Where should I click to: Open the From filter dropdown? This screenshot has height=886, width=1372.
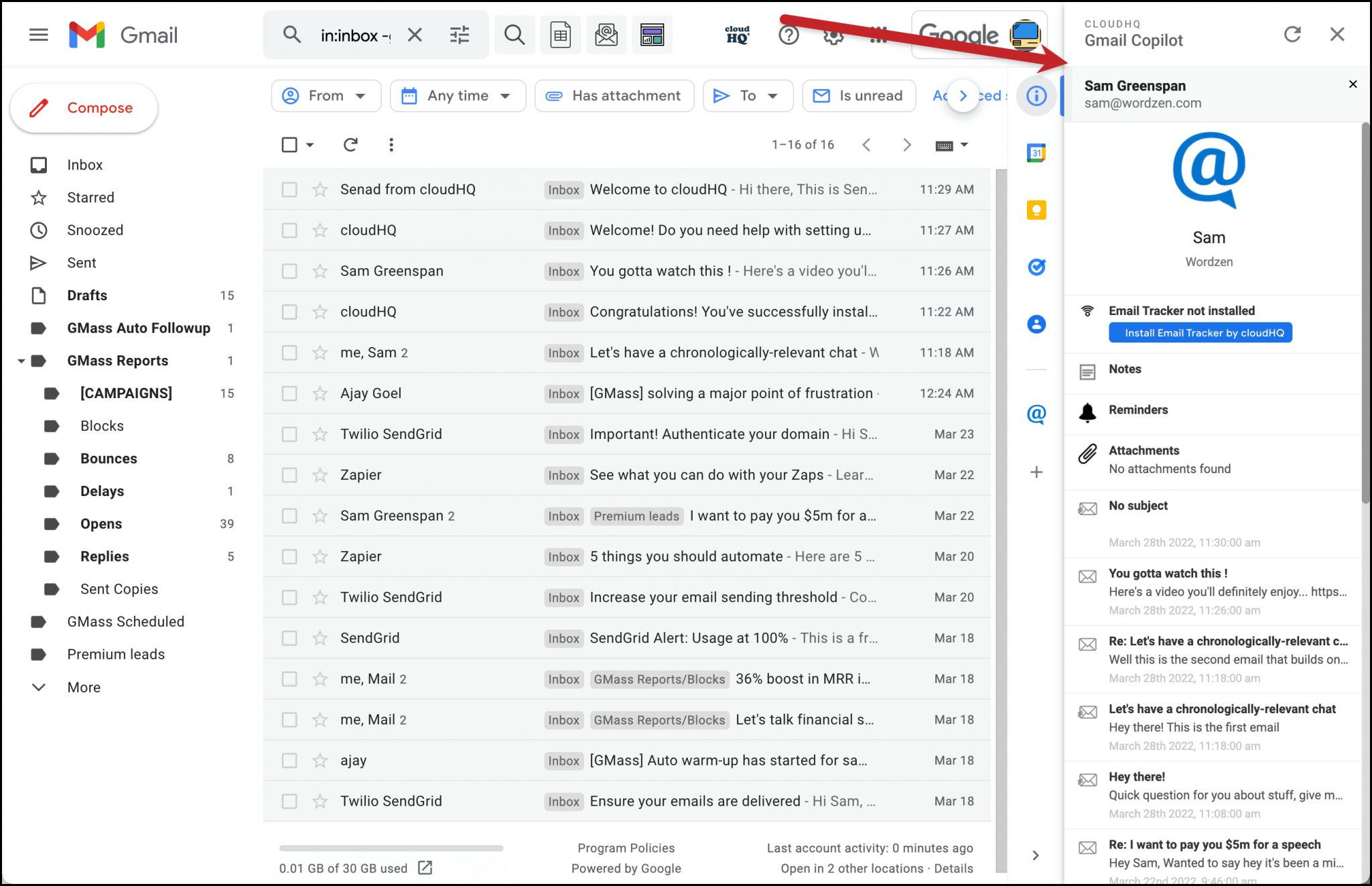pyautogui.click(x=326, y=96)
